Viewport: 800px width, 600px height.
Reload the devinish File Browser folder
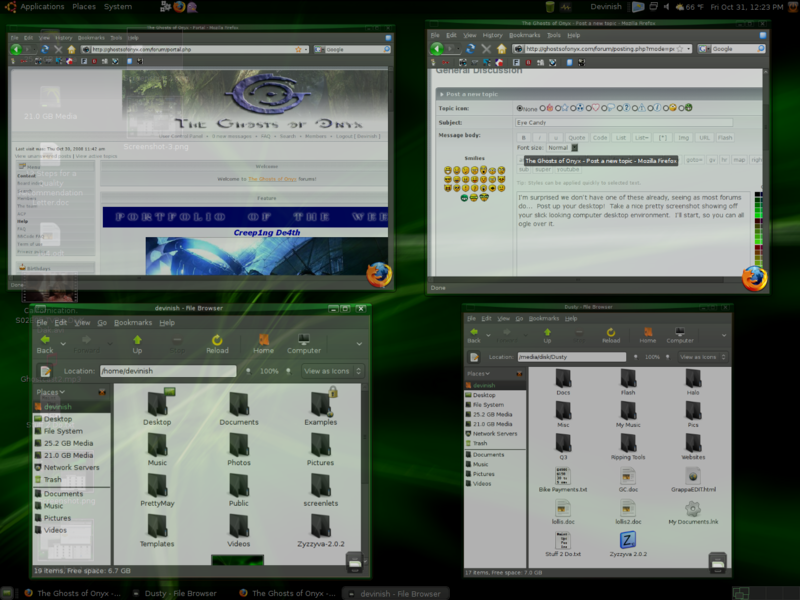point(217,344)
